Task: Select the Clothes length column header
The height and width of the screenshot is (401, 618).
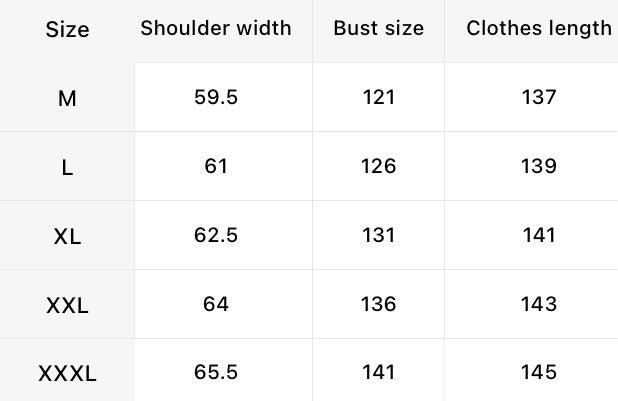Action: pyautogui.click(x=539, y=28)
